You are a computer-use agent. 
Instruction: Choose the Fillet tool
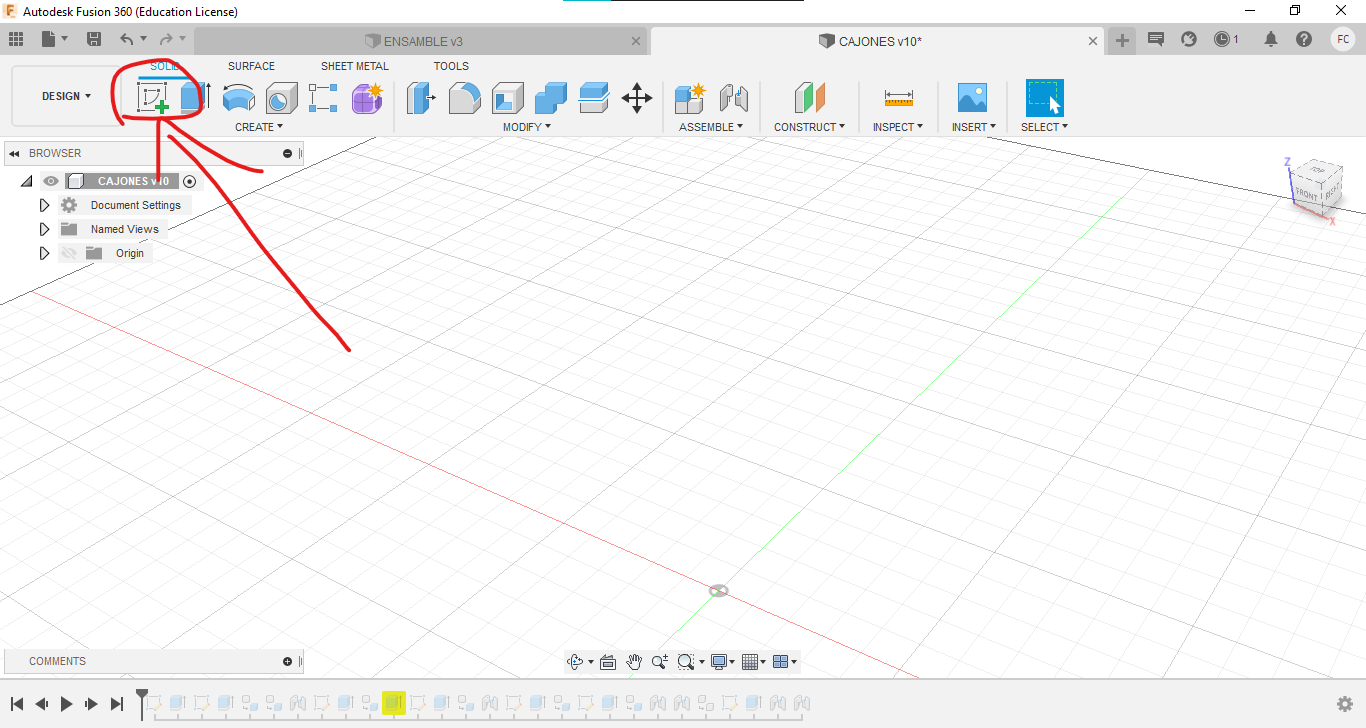[x=464, y=98]
